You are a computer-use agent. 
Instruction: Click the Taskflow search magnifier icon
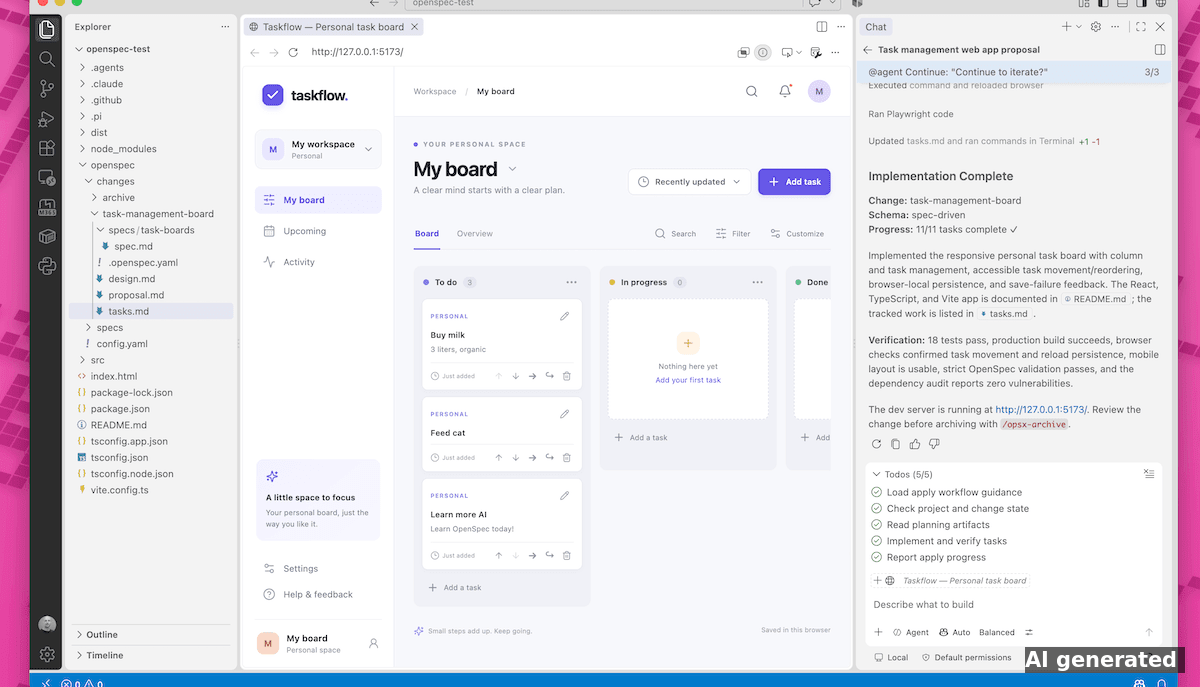coord(752,91)
